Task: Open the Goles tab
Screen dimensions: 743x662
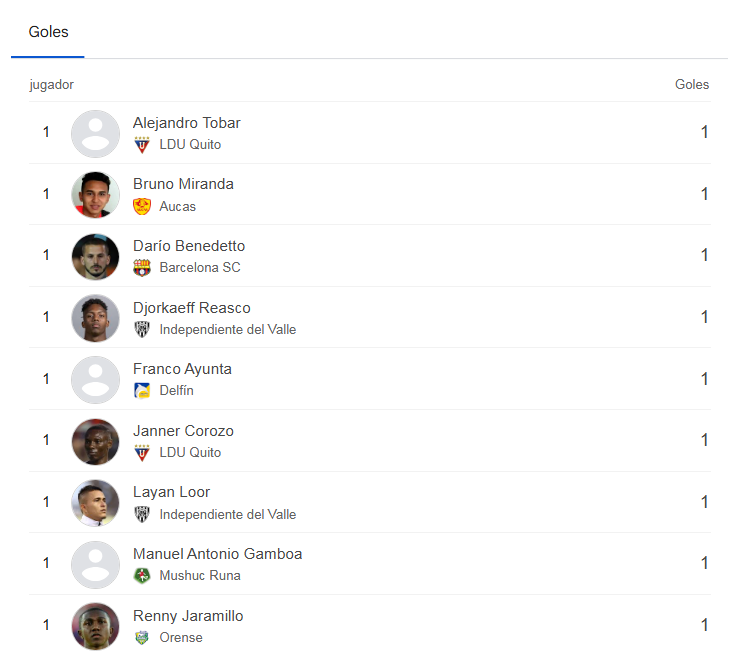Action: 48,32
